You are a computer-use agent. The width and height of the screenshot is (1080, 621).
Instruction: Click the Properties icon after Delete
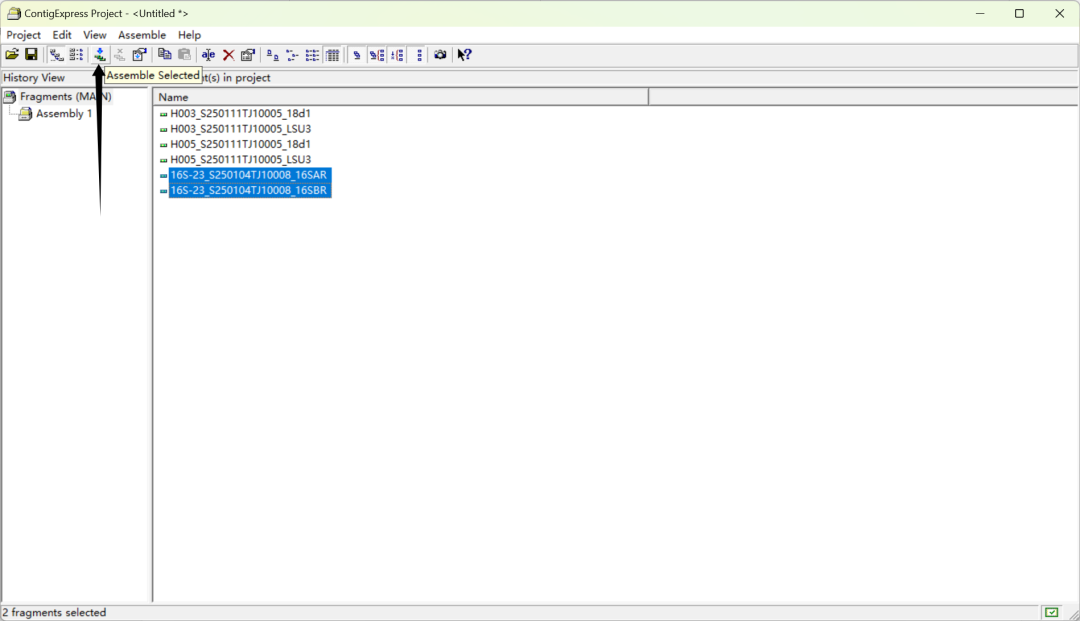pyautogui.click(x=248, y=54)
